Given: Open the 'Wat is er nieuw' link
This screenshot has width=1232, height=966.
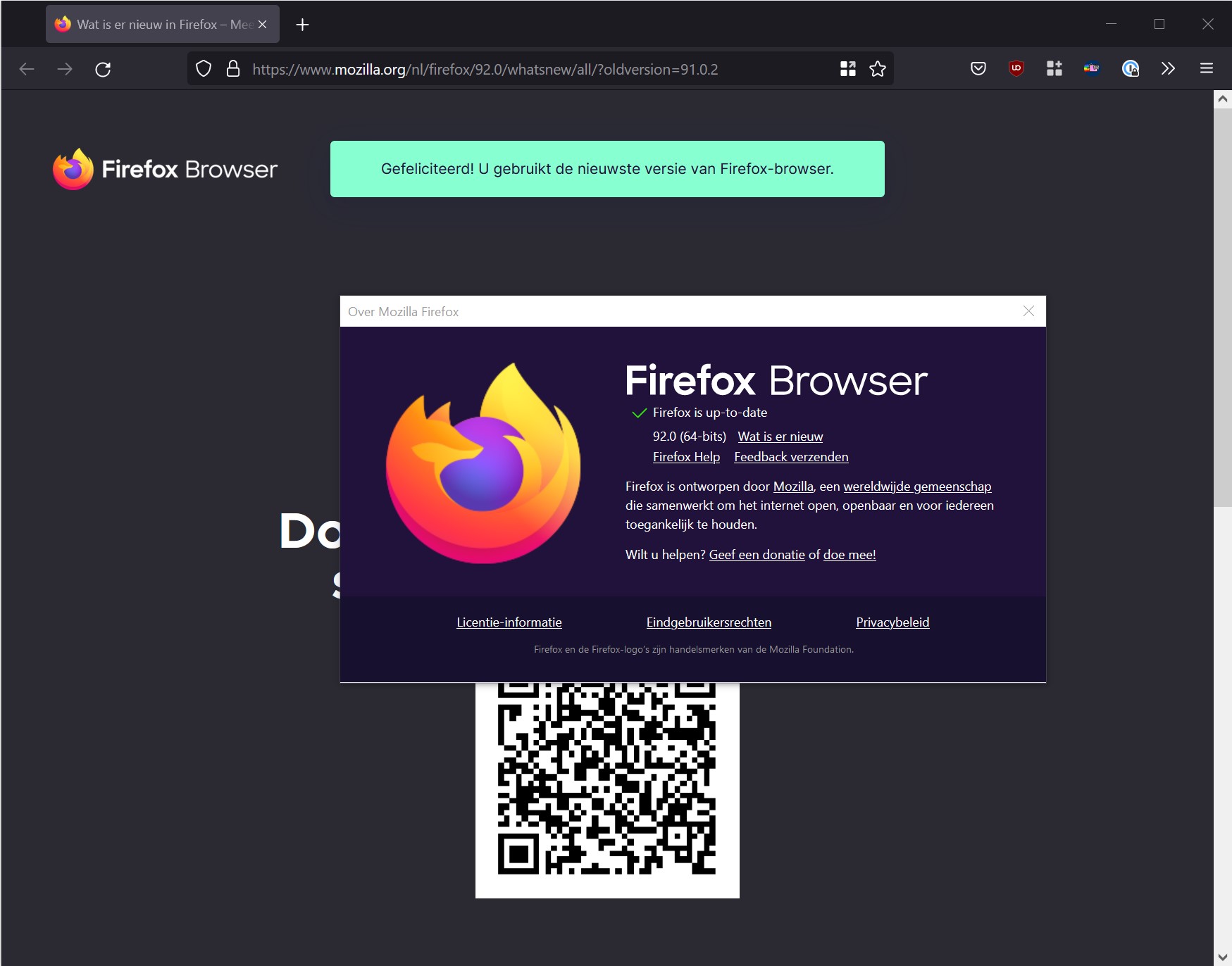Looking at the screenshot, I should pyautogui.click(x=780, y=437).
